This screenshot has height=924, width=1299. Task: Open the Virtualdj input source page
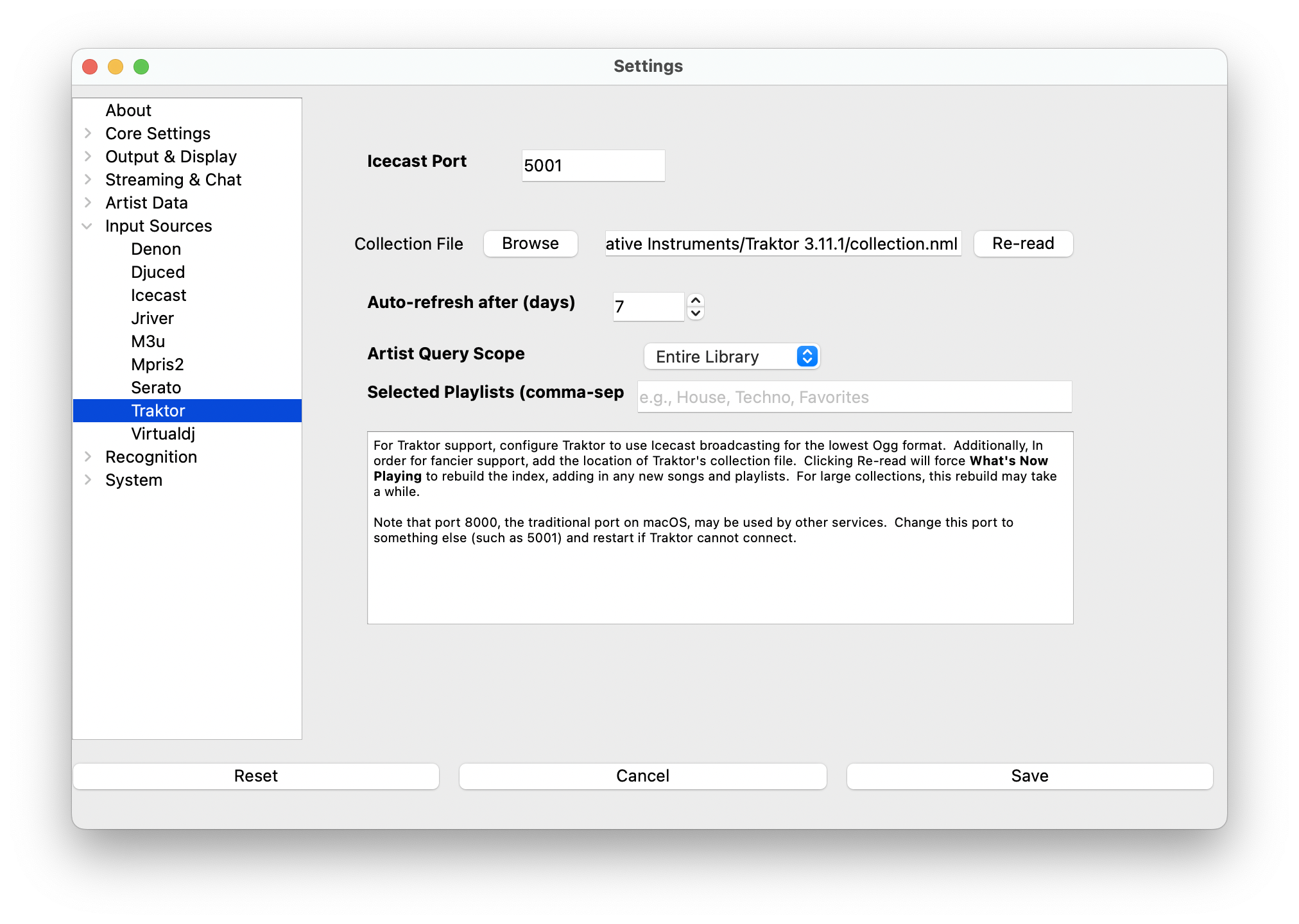click(x=163, y=434)
